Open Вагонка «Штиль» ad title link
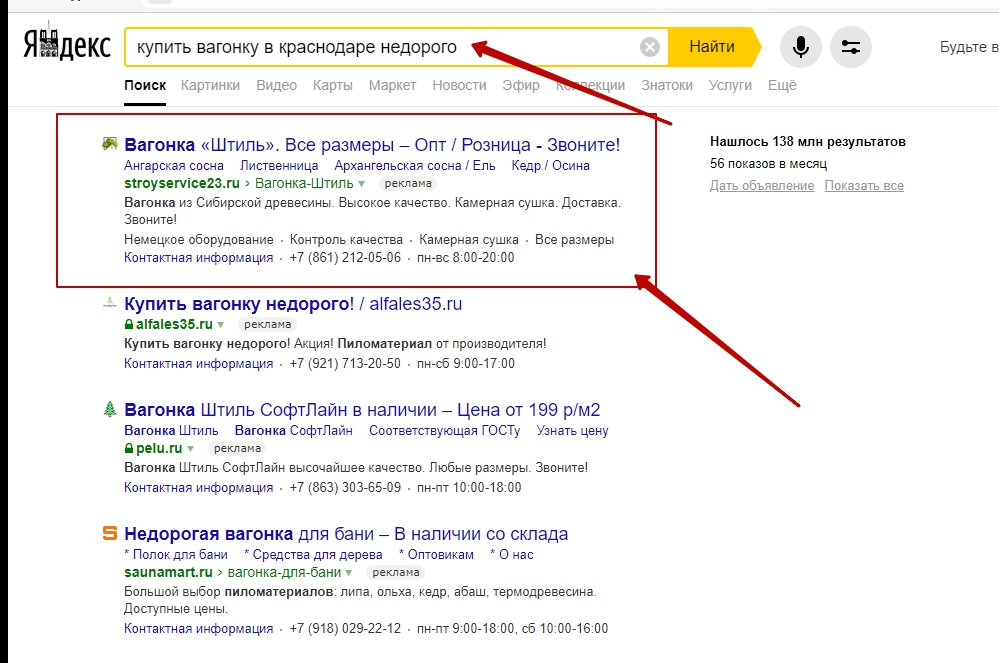The height and width of the screenshot is (663, 999). [x=372, y=145]
